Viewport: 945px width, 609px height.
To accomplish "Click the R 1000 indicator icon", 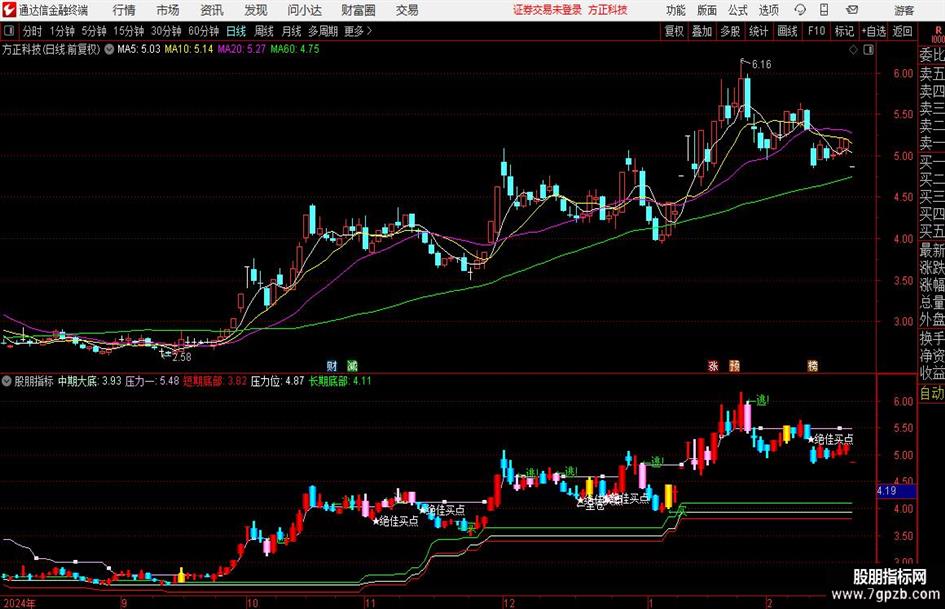I will click(x=938, y=34).
